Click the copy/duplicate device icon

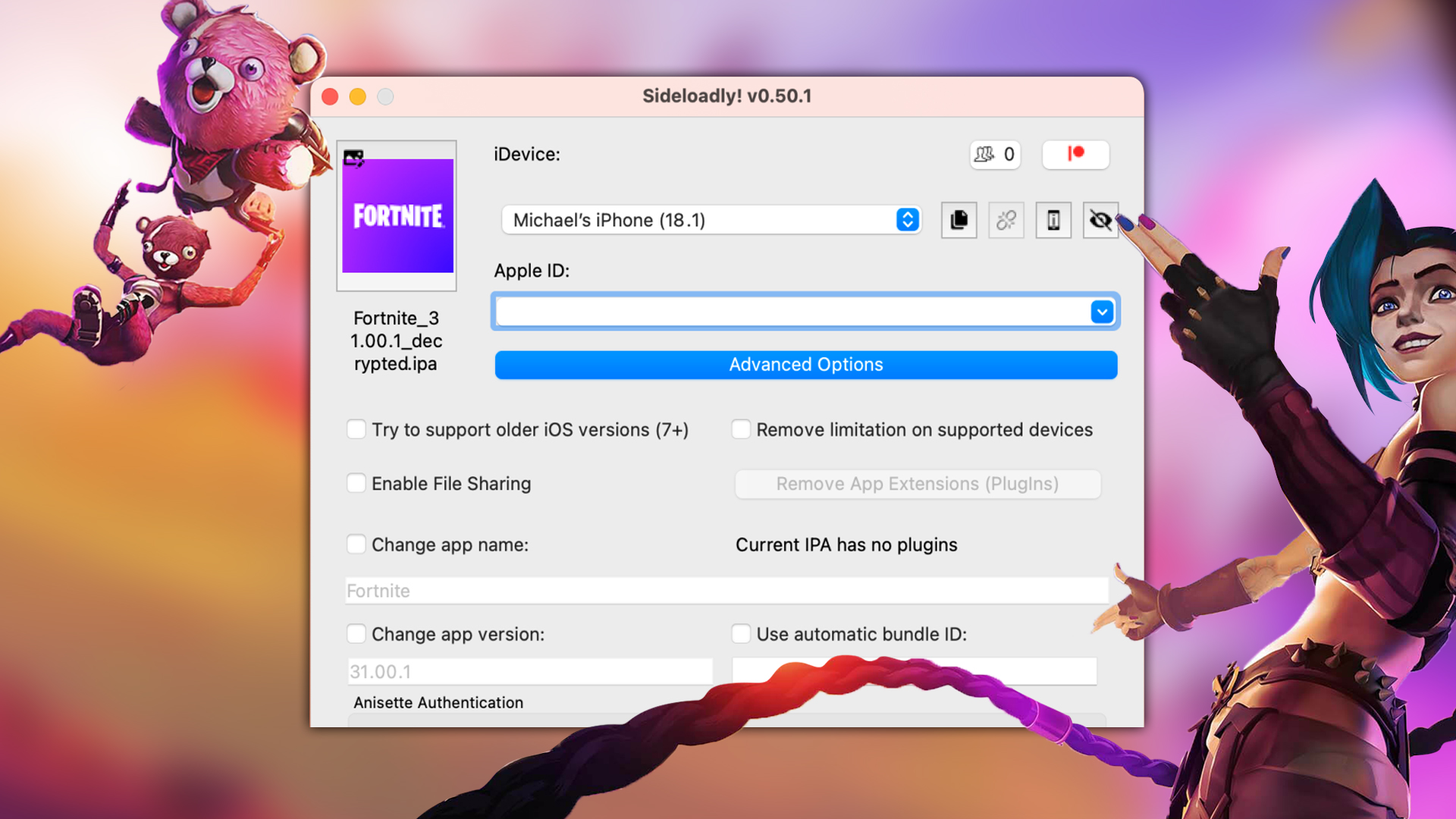pos(957,219)
